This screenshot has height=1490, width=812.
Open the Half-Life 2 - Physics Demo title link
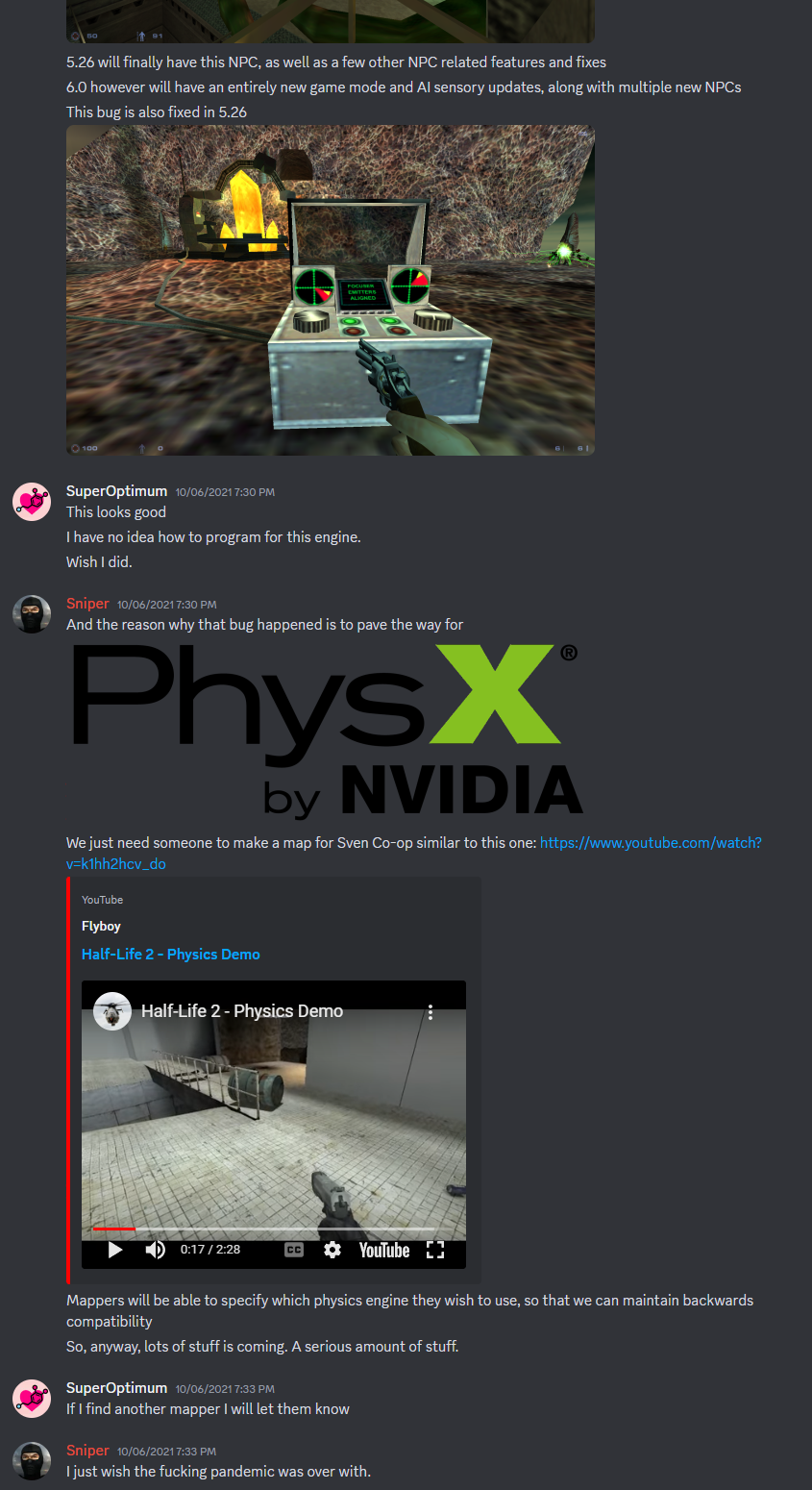171,954
